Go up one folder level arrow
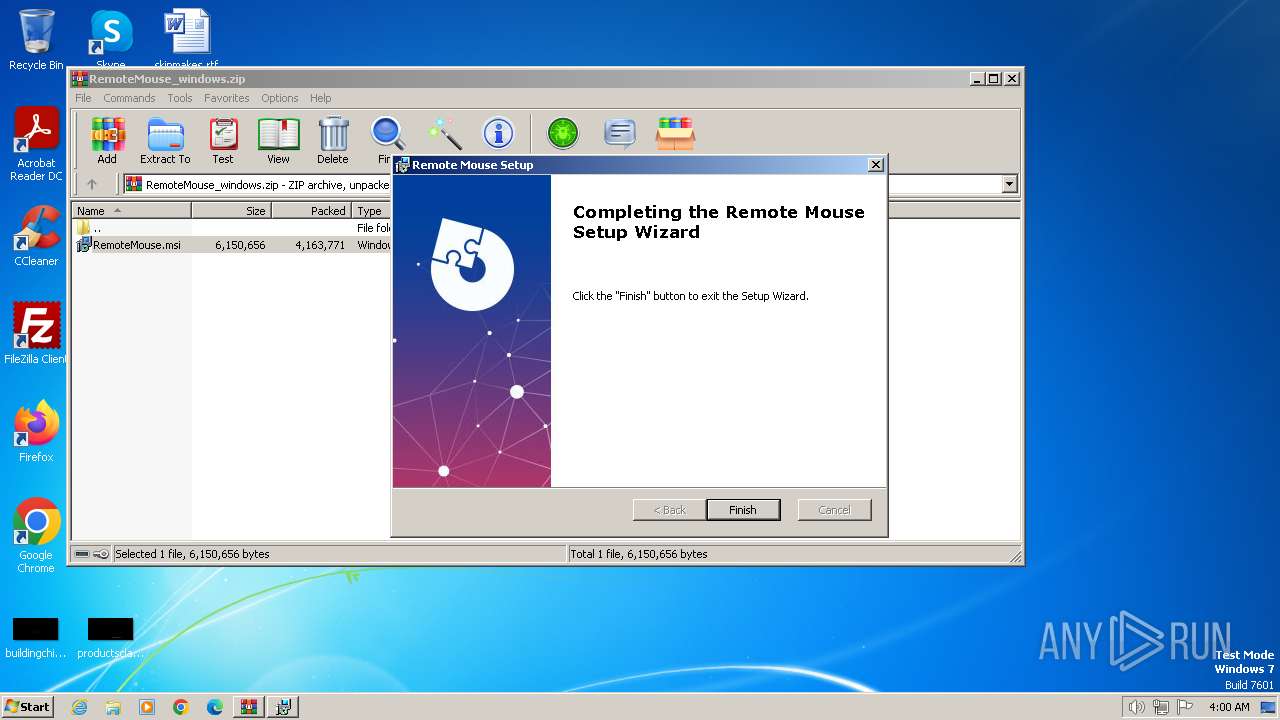The height and width of the screenshot is (720, 1280). click(92, 184)
